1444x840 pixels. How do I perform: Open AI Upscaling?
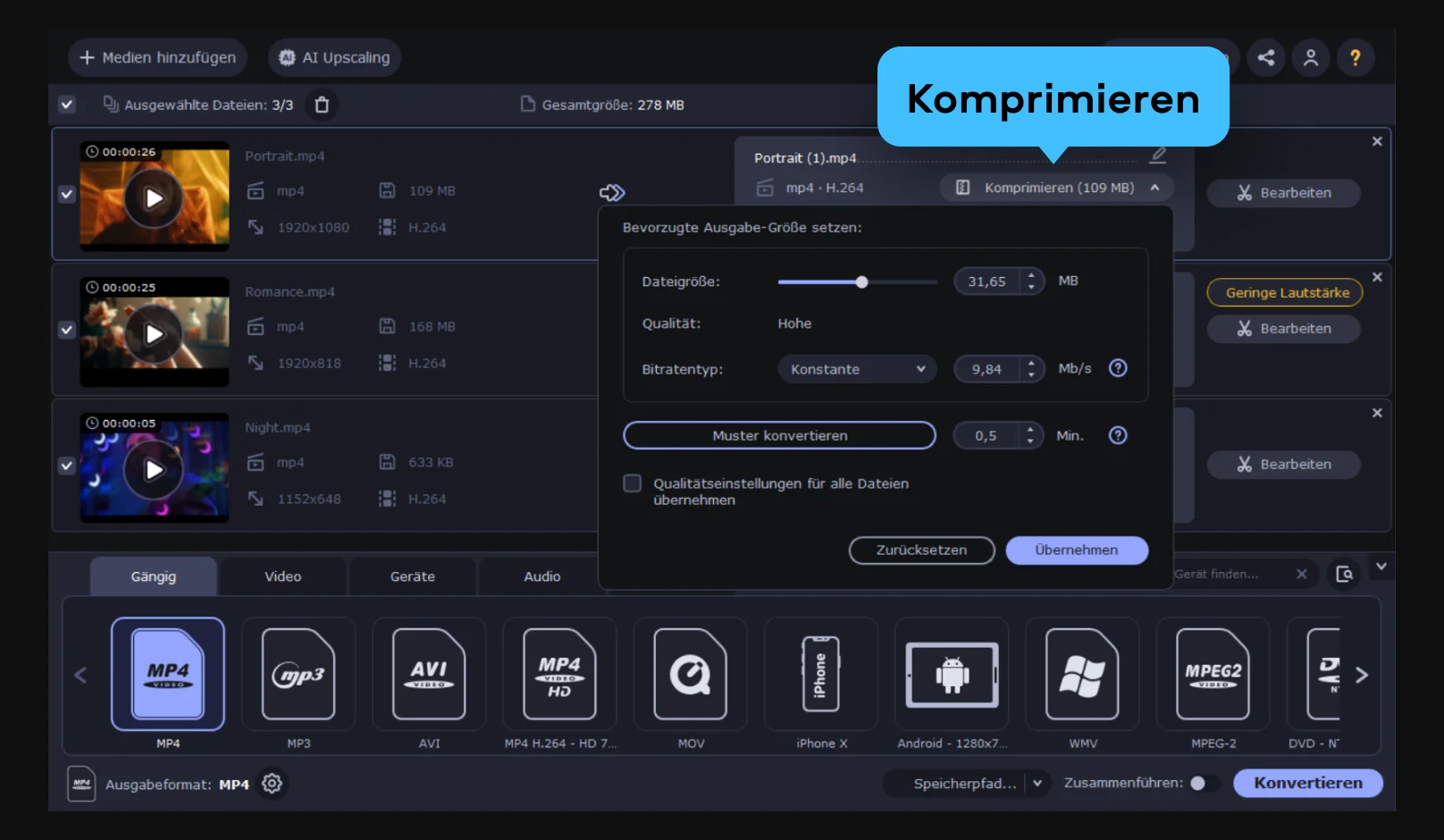tap(335, 57)
